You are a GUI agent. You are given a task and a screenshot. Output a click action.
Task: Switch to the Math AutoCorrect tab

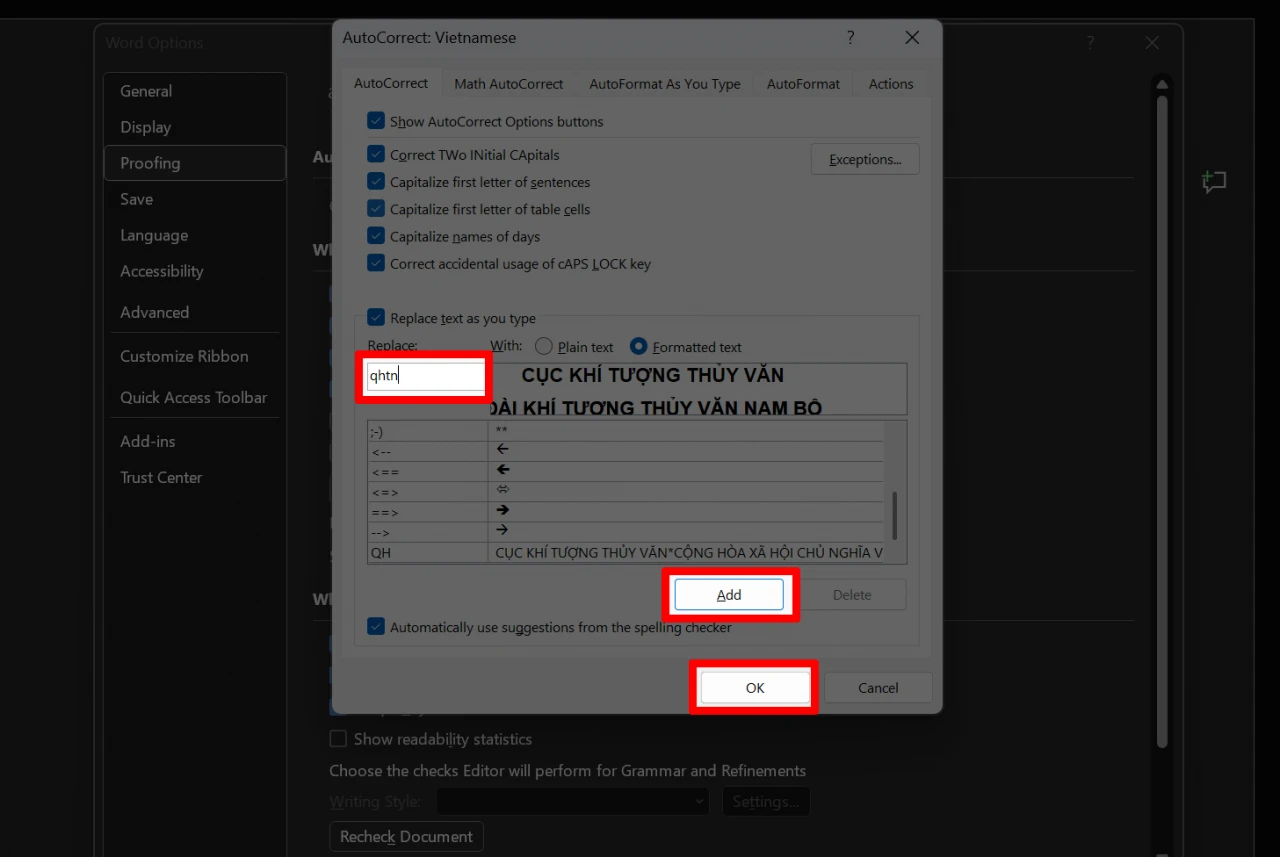[x=508, y=84]
